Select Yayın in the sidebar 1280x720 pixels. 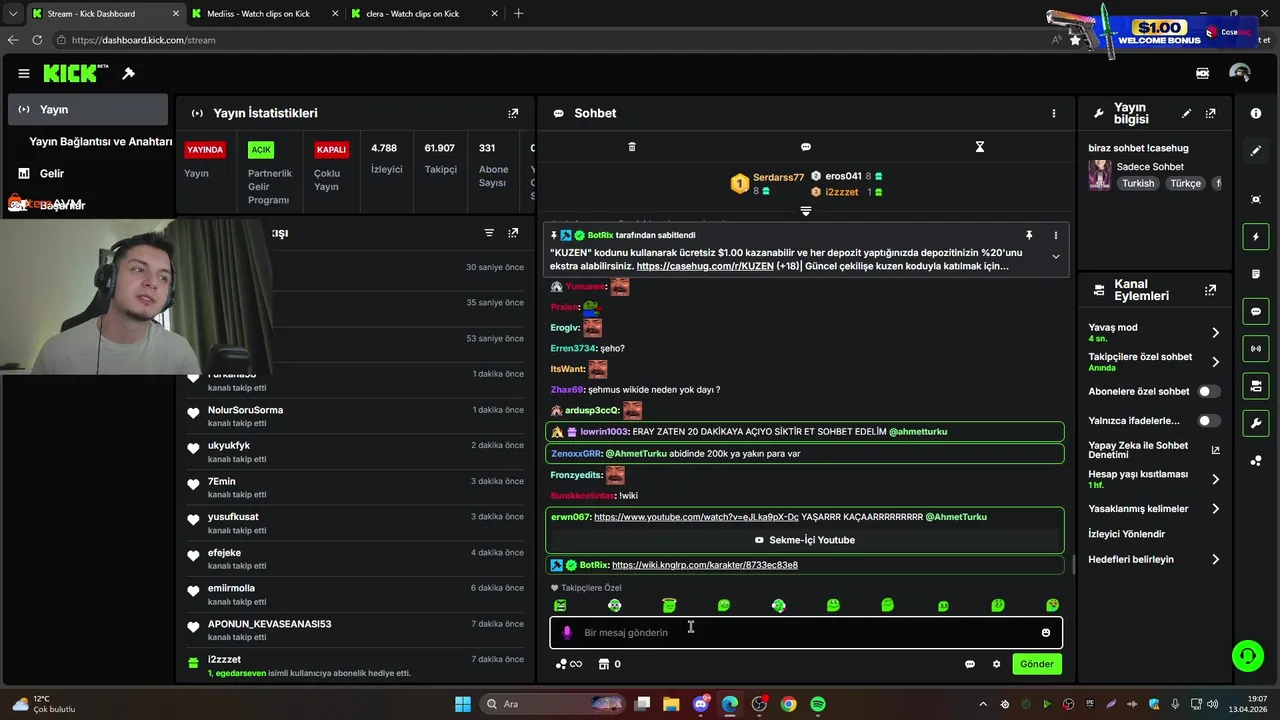pos(88,109)
